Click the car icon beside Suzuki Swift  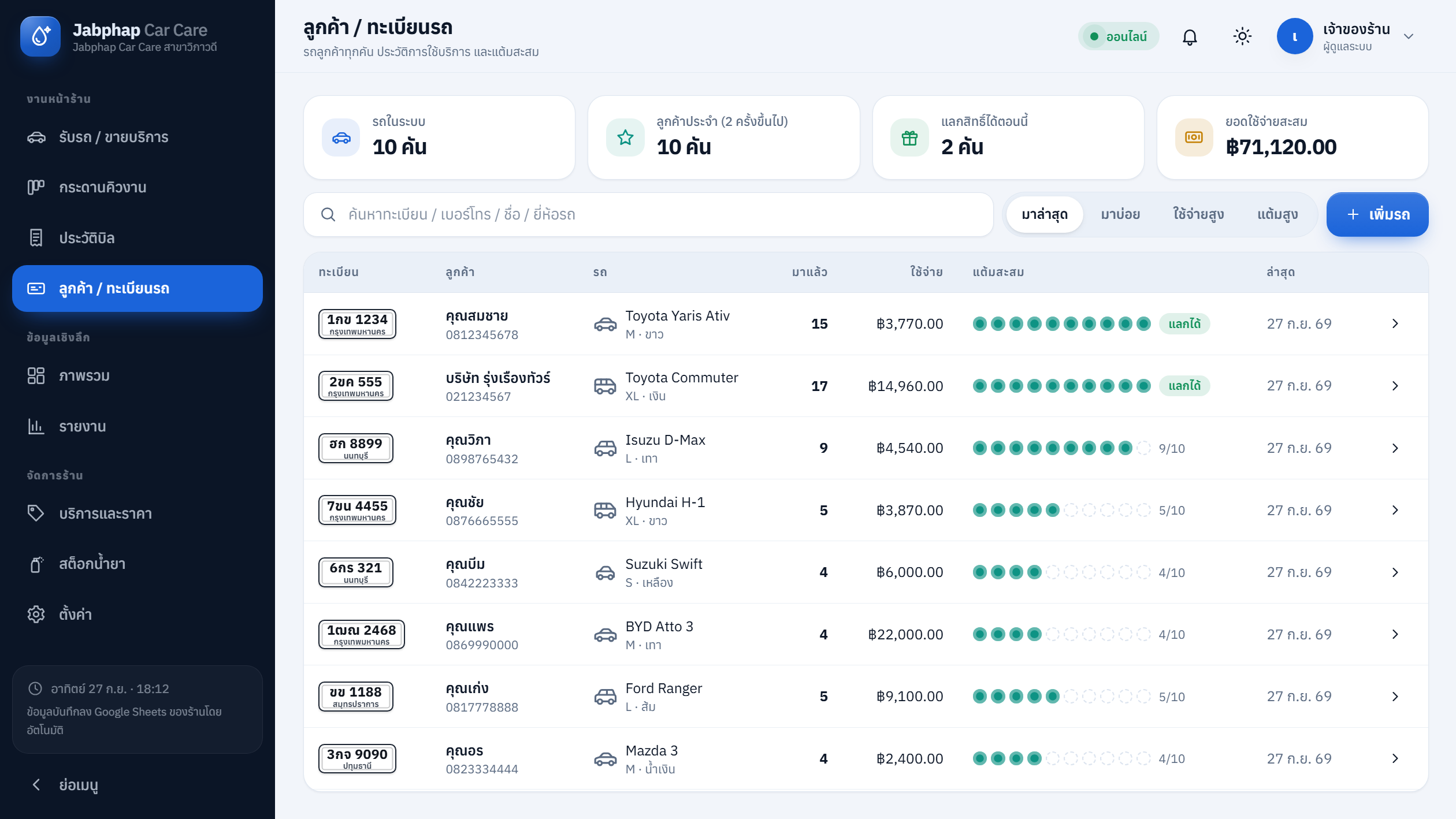tap(605, 572)
